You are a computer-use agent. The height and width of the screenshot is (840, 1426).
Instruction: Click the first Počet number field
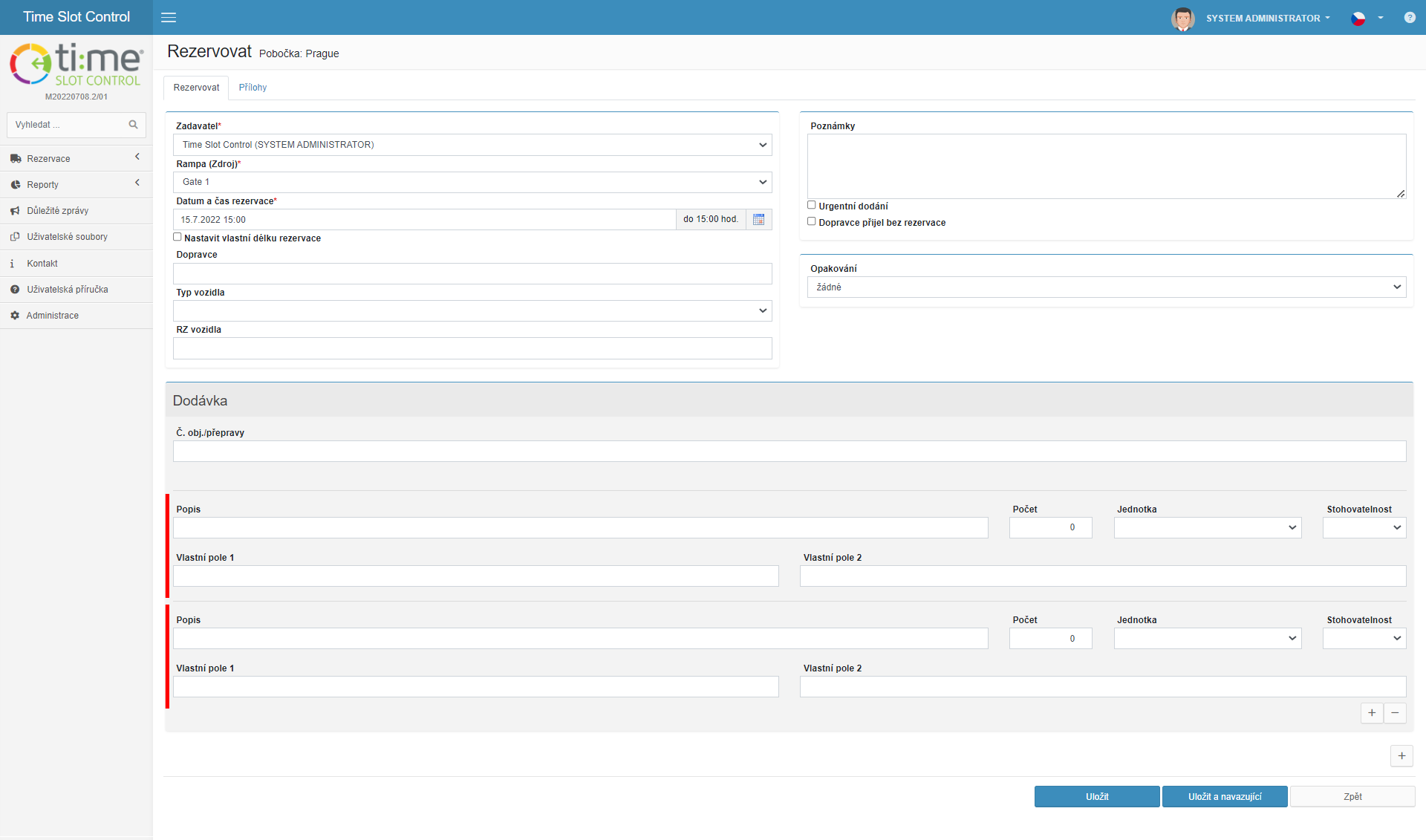(1050, 527)
